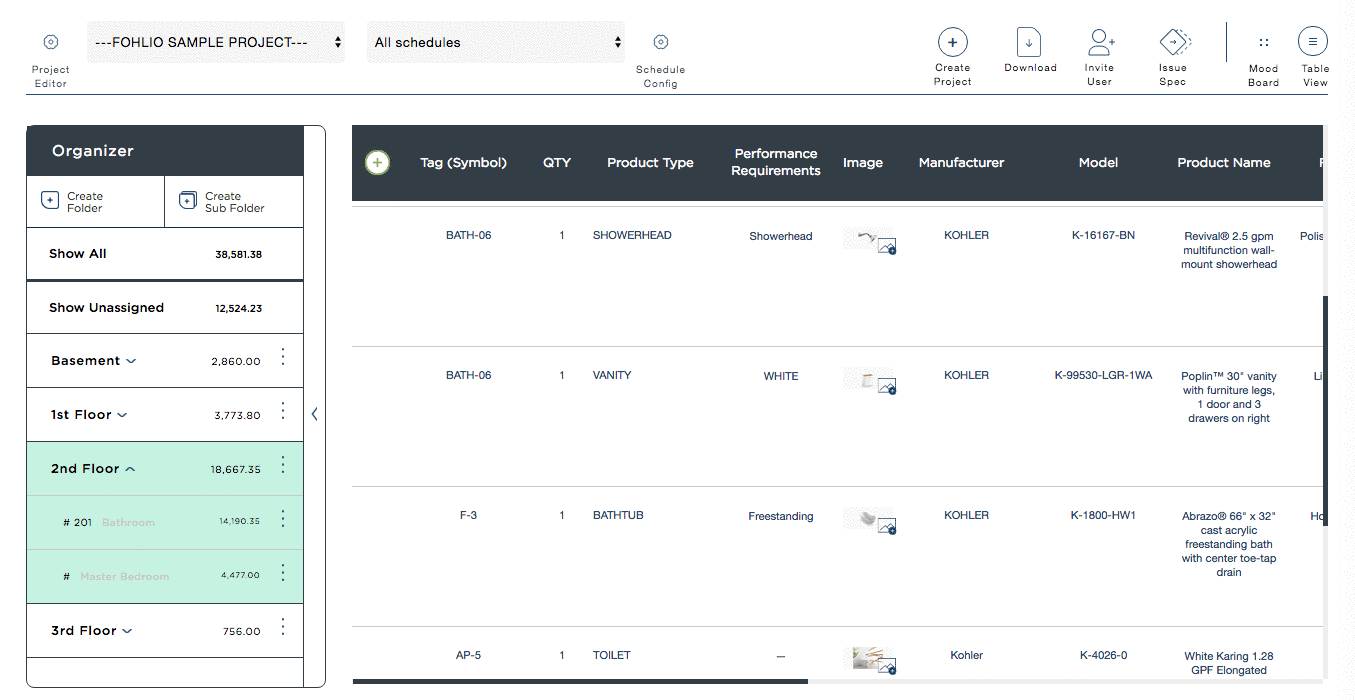Click the Create Project plus icon
1355x700 pixels.
952,42
